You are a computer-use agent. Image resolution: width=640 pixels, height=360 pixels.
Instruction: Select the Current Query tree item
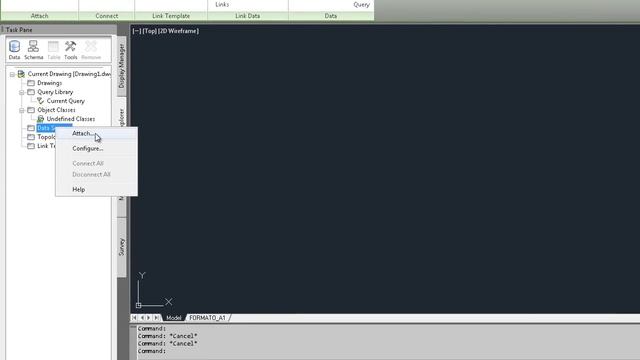pos(66,101)
